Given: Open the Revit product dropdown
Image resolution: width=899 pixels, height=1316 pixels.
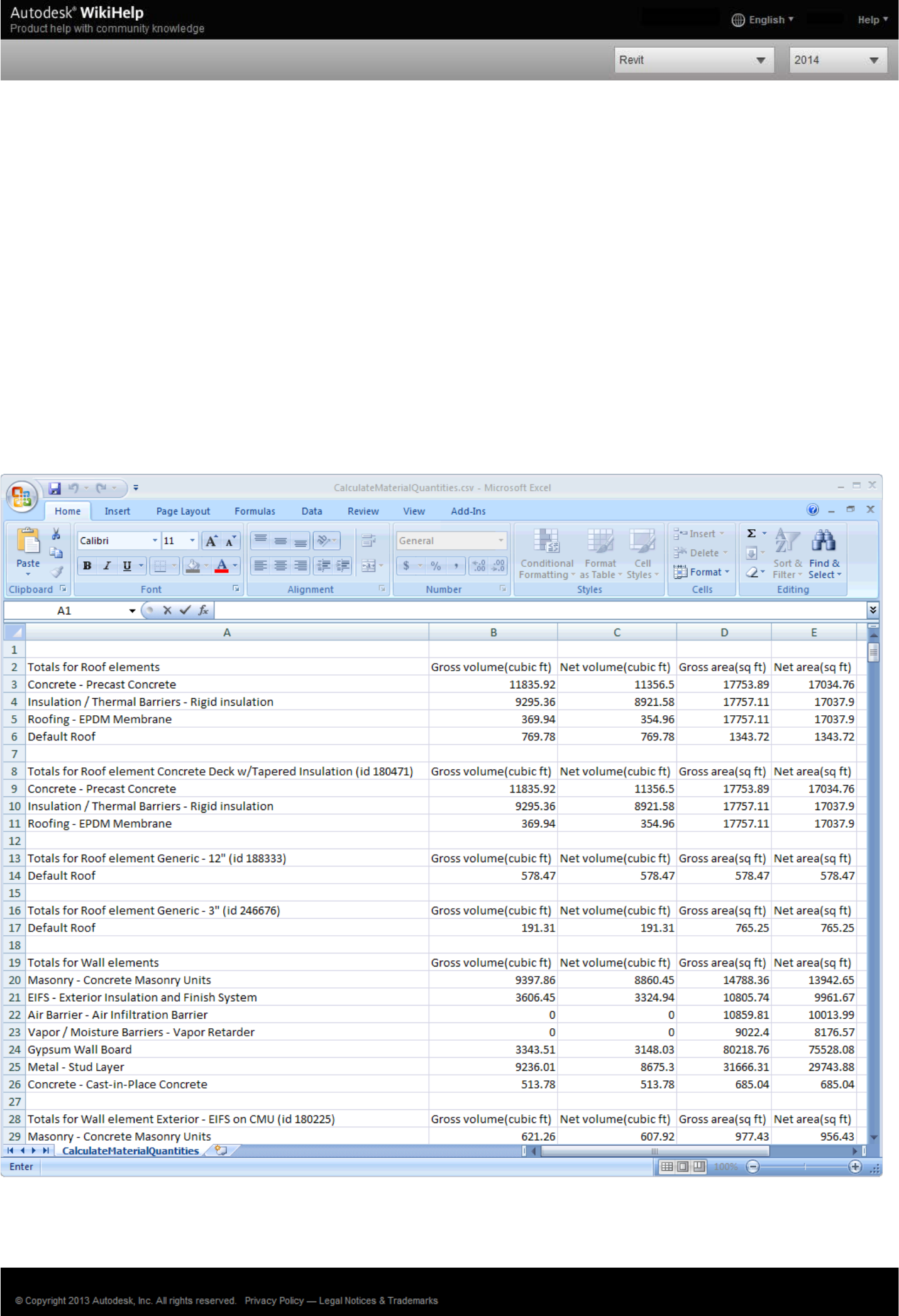Looking at the screenshot, I should tap(694, 60).
